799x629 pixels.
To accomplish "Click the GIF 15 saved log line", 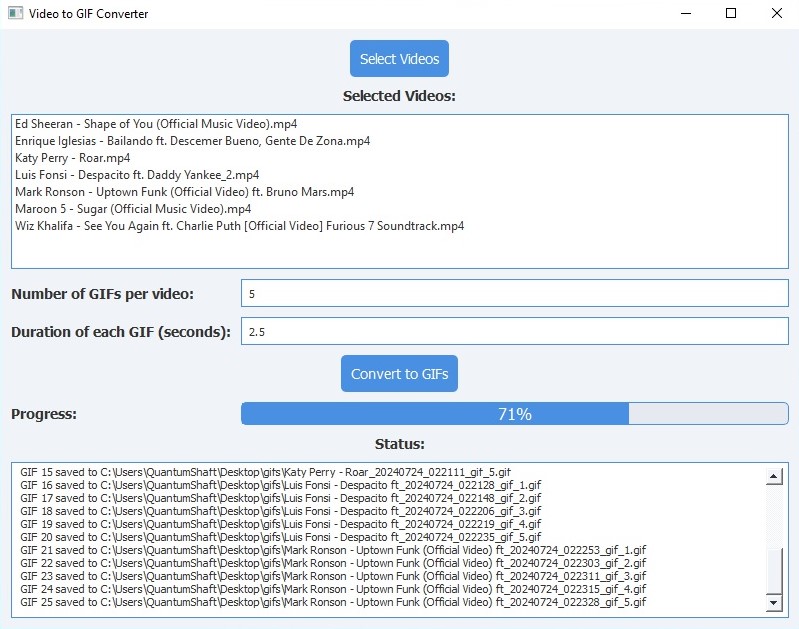I will pyautogui.click(x=265, y=472).
